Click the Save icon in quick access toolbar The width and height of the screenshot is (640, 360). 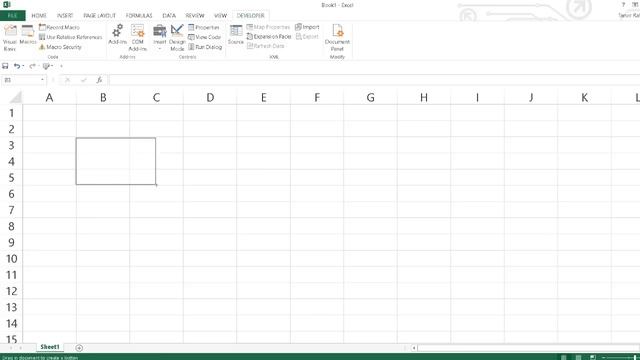pyautogui.click(x=5, y=66)
